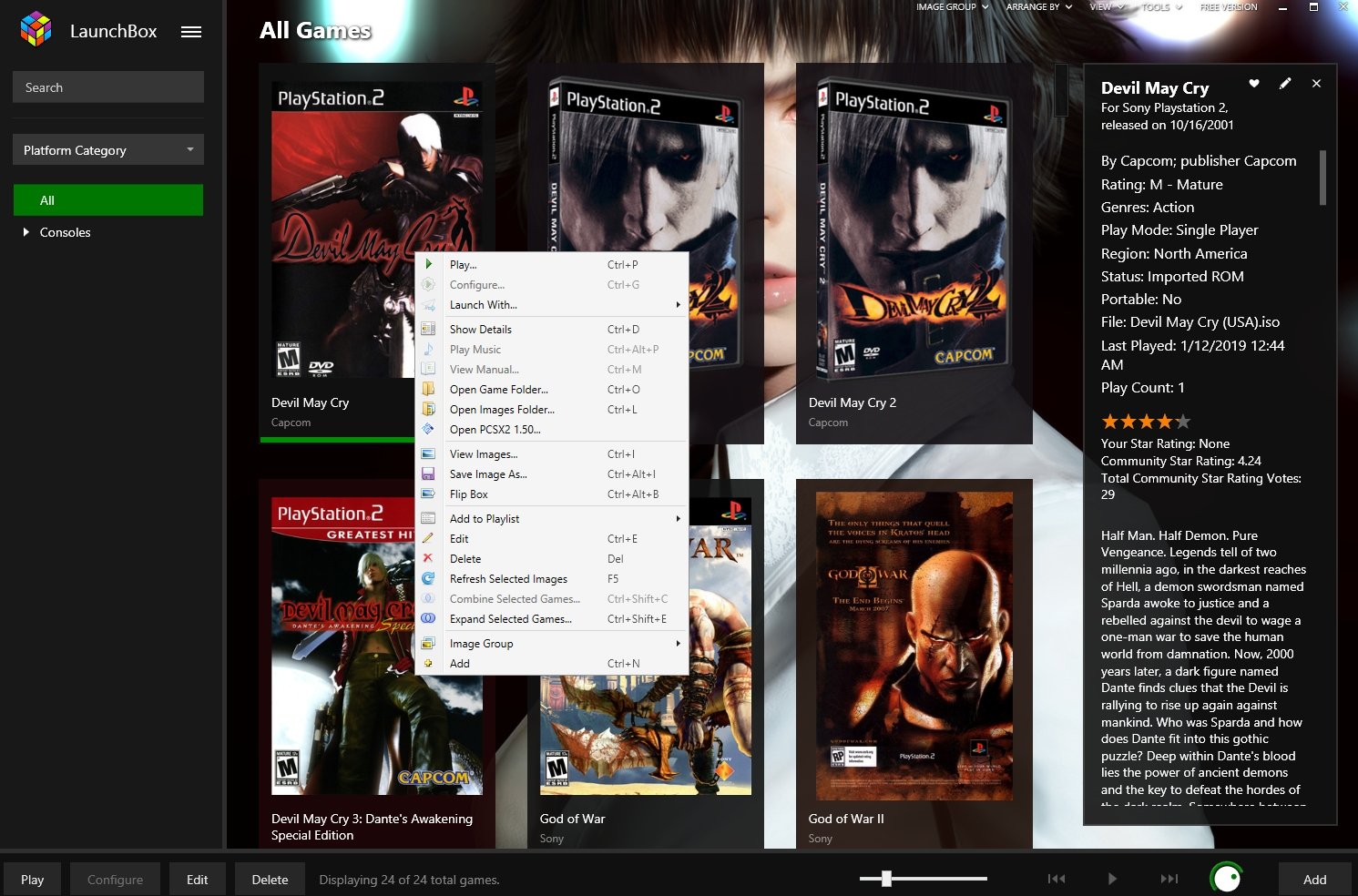Image resolution: width=1358 pixels, height=896 pixels.
Task: Click the Refresh Selected Images icon
Action: [428, 578]
